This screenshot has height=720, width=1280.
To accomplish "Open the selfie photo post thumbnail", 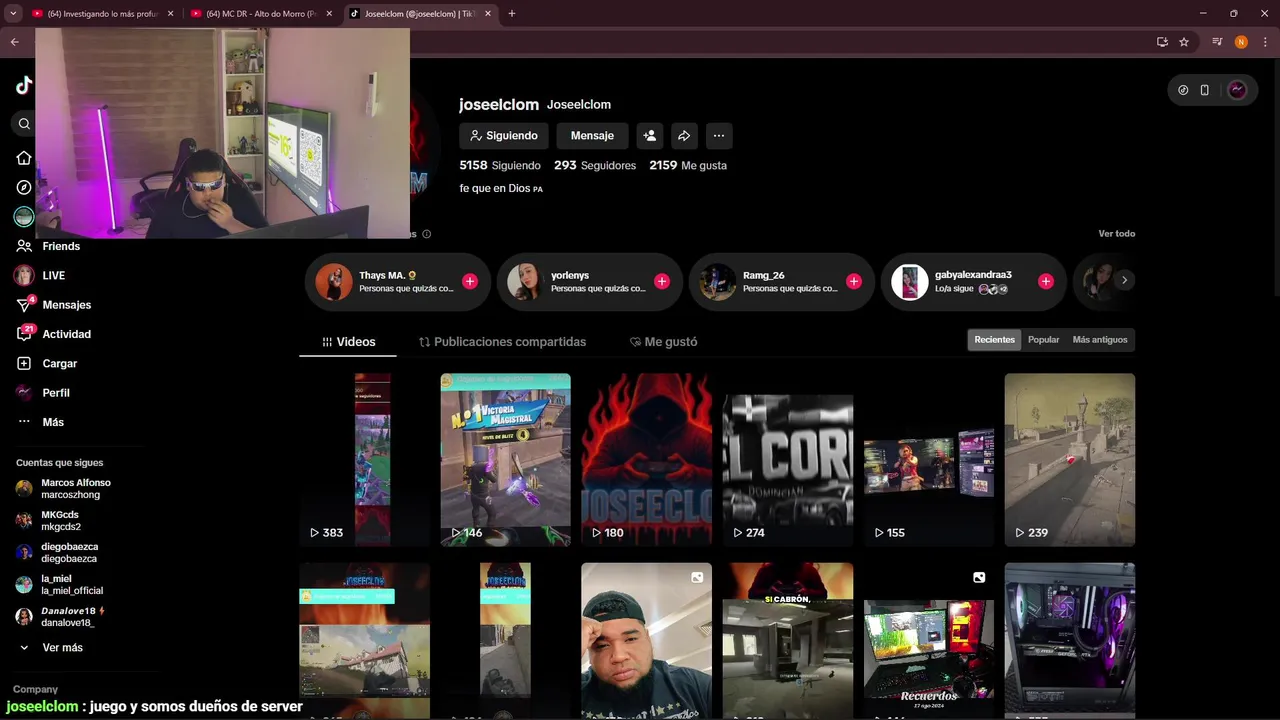I will click(x=647, y=641).
